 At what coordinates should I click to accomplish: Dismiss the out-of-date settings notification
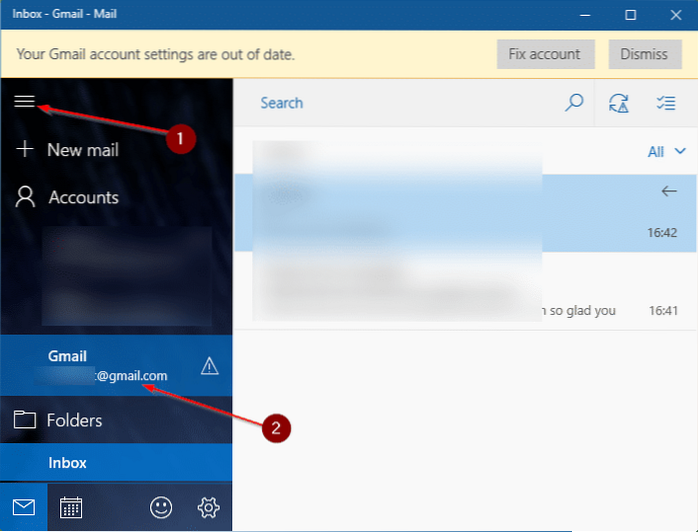point(644,54)
